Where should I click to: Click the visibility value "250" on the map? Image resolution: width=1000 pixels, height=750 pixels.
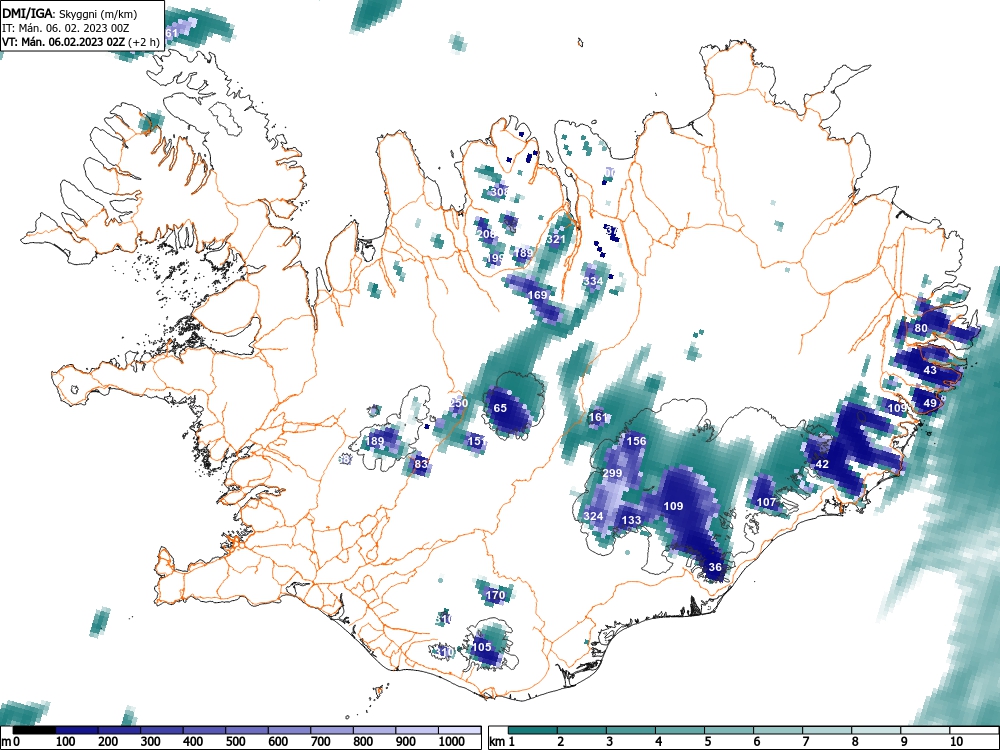tap(459, 403)
